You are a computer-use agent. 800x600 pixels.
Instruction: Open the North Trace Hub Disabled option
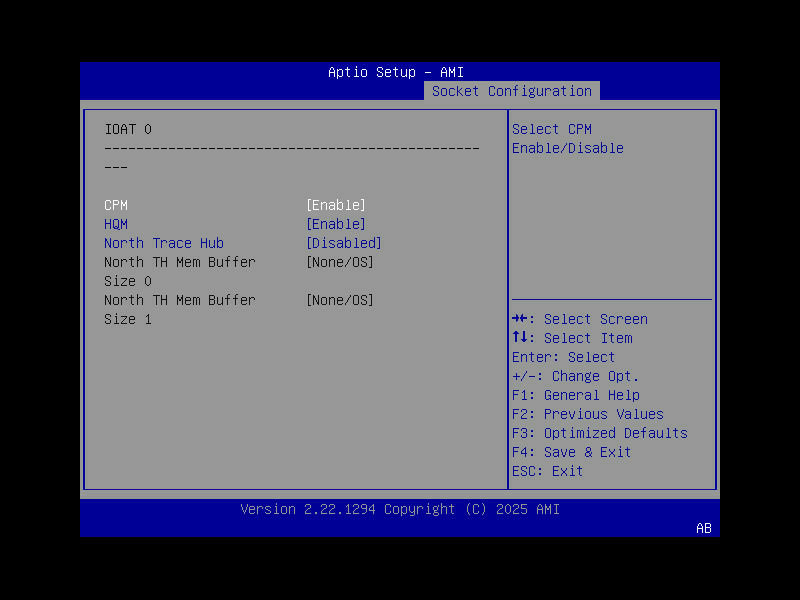coord(343,242)
